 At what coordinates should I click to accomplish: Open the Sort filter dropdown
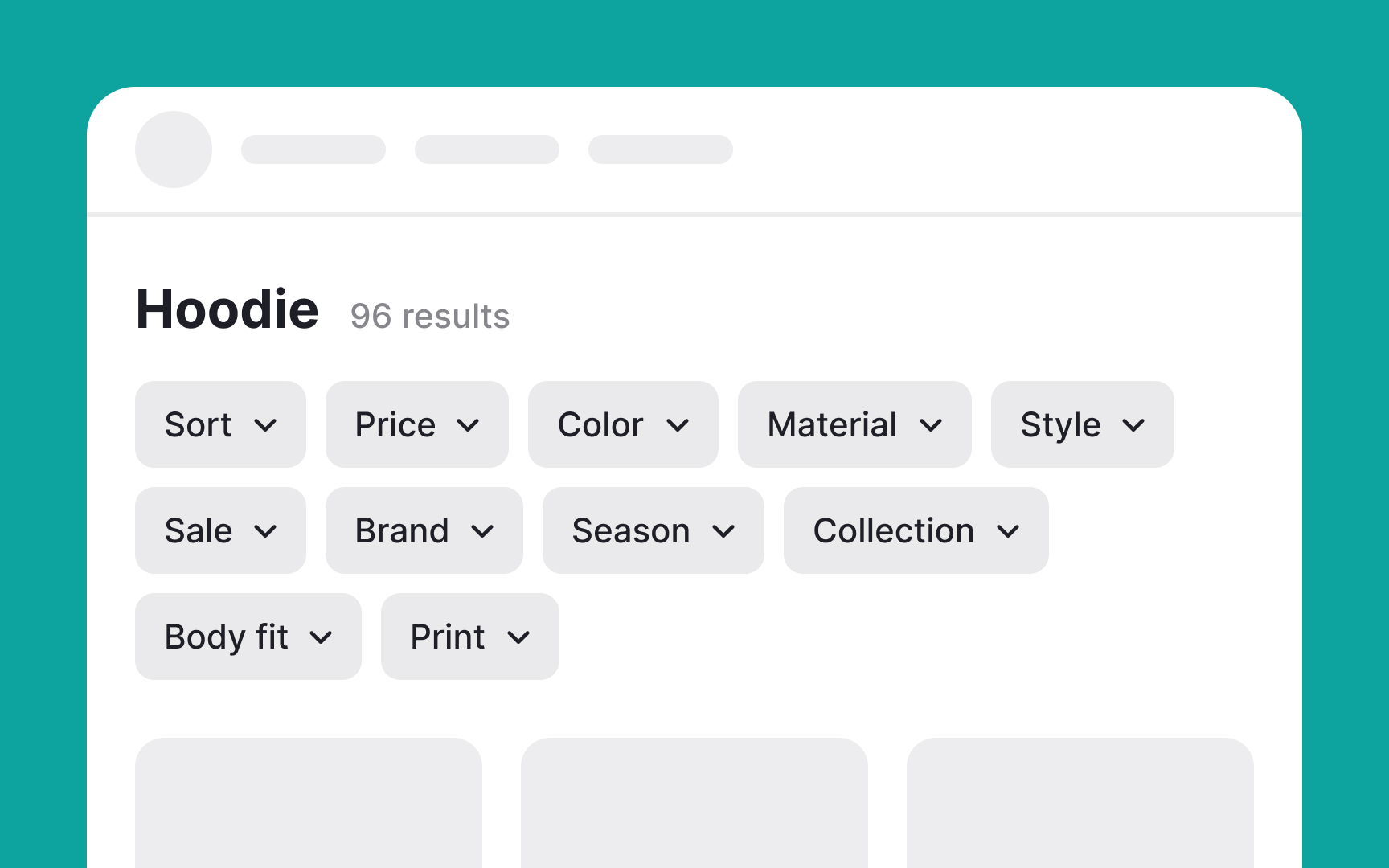point(219,424)
